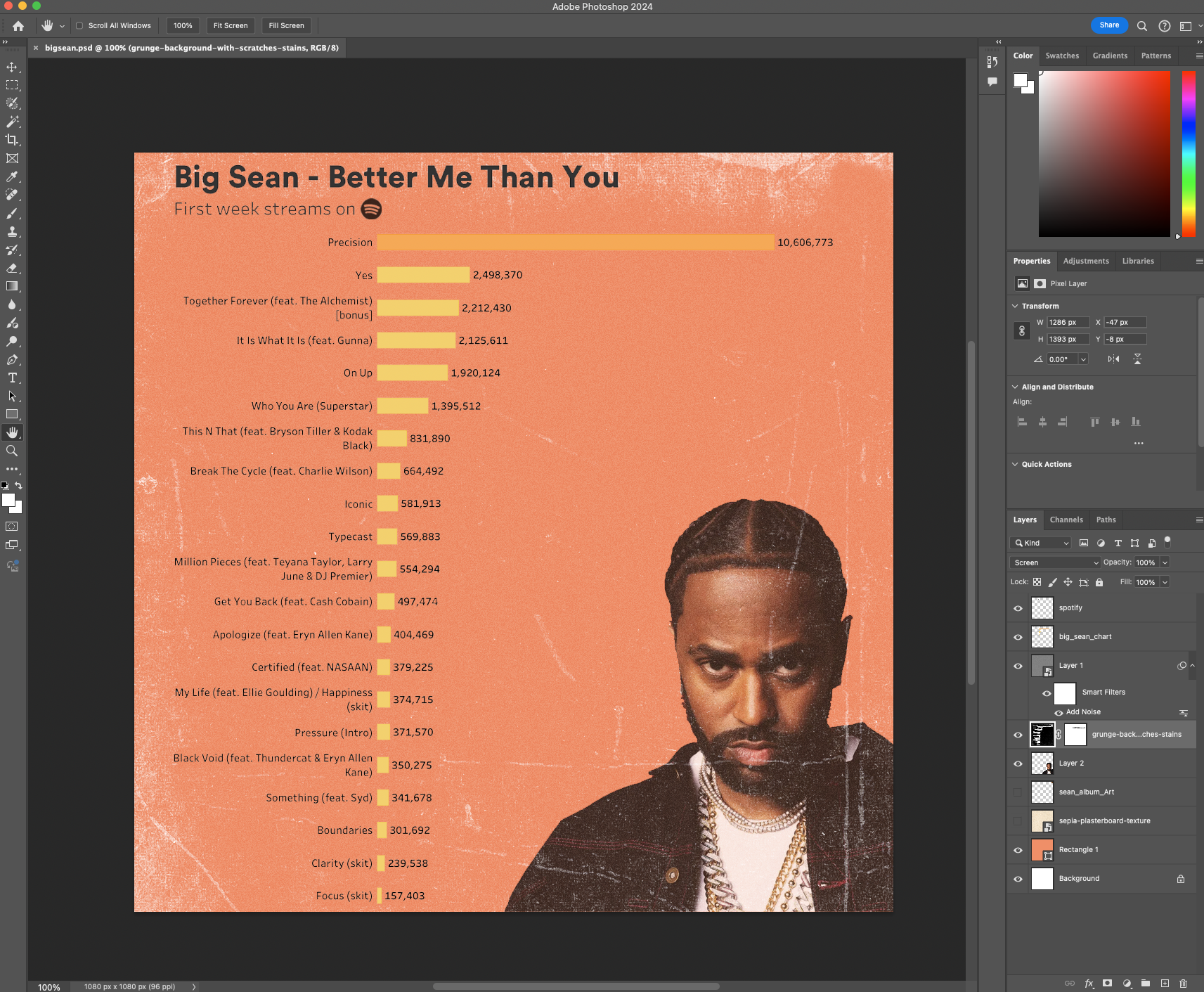This screenshot has width=1204, height=992.
Task: Click the Share button
Action: (x=1109, y=25)
